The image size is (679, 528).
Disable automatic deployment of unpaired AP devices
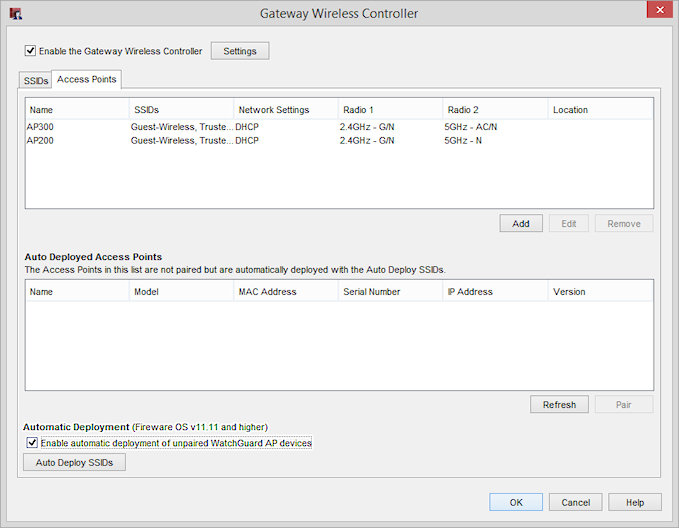(32, 443)
